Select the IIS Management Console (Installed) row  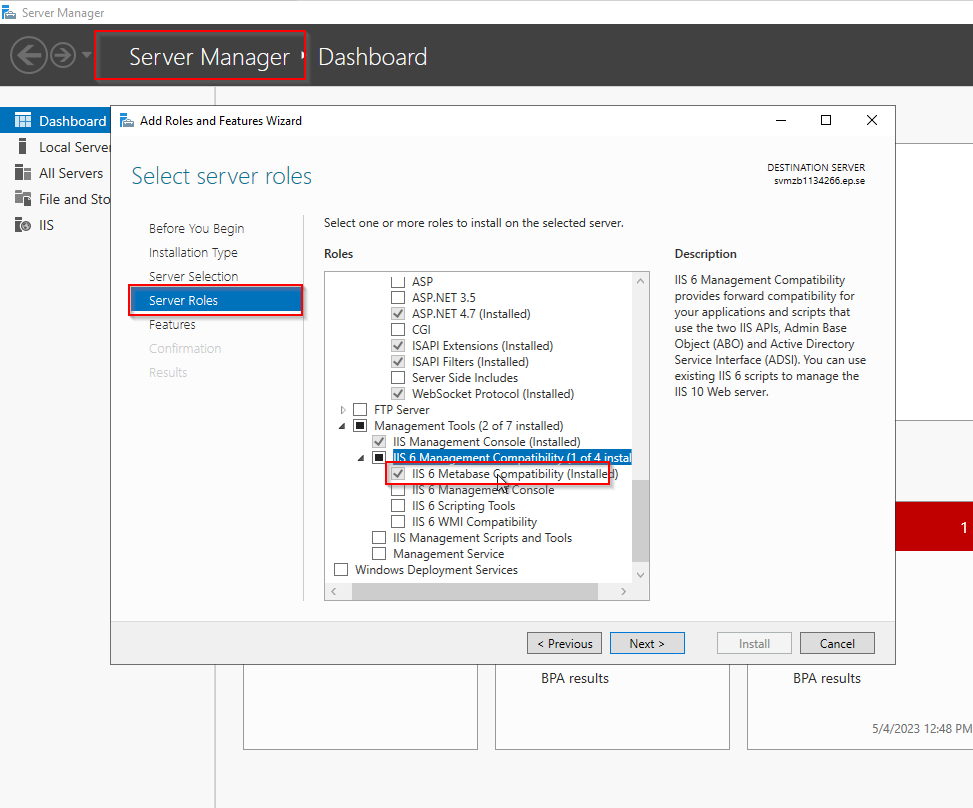[x=486, y=442]
